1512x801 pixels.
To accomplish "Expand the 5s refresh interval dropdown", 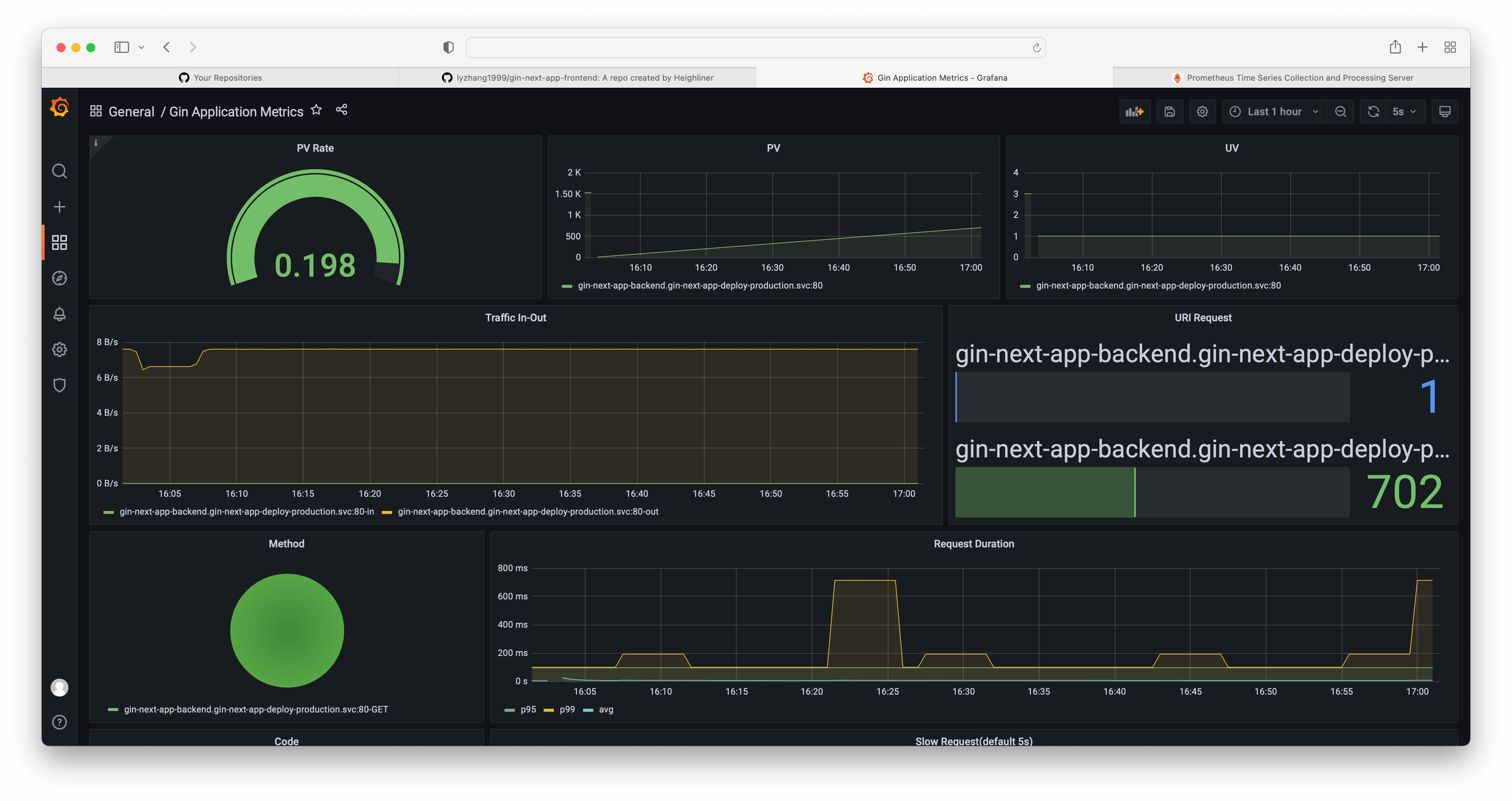I will point(1406,112).
